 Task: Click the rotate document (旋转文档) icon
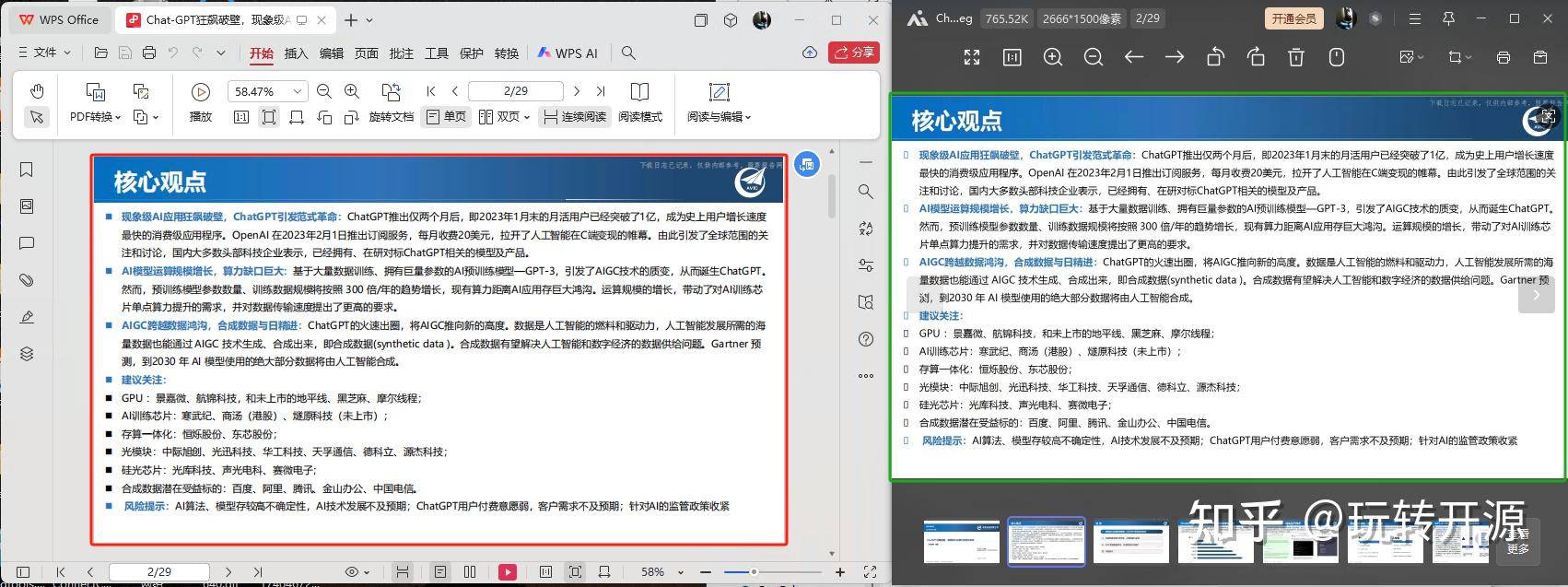[x=392, y=91]
